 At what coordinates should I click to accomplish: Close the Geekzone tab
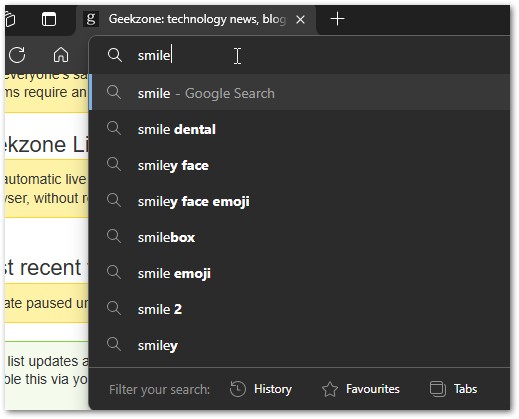coord(300,20)
